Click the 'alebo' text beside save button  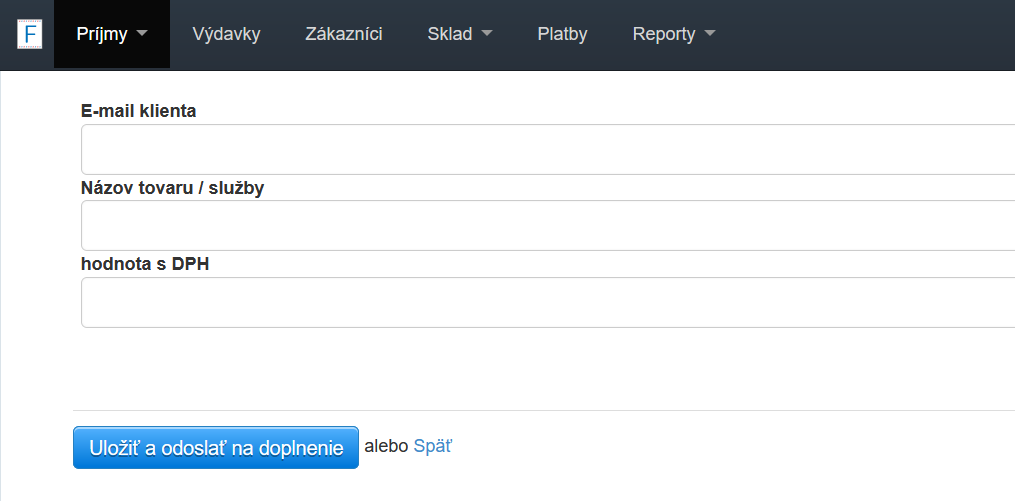pos(386,447)
